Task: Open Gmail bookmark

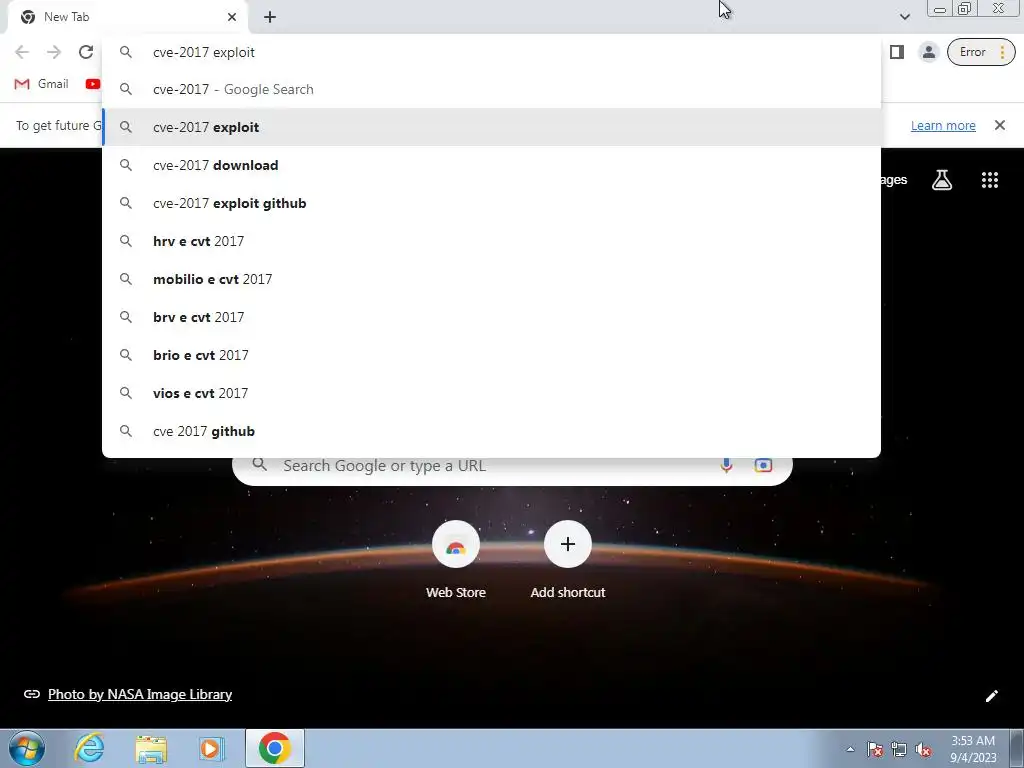Action: pos(41,84)
